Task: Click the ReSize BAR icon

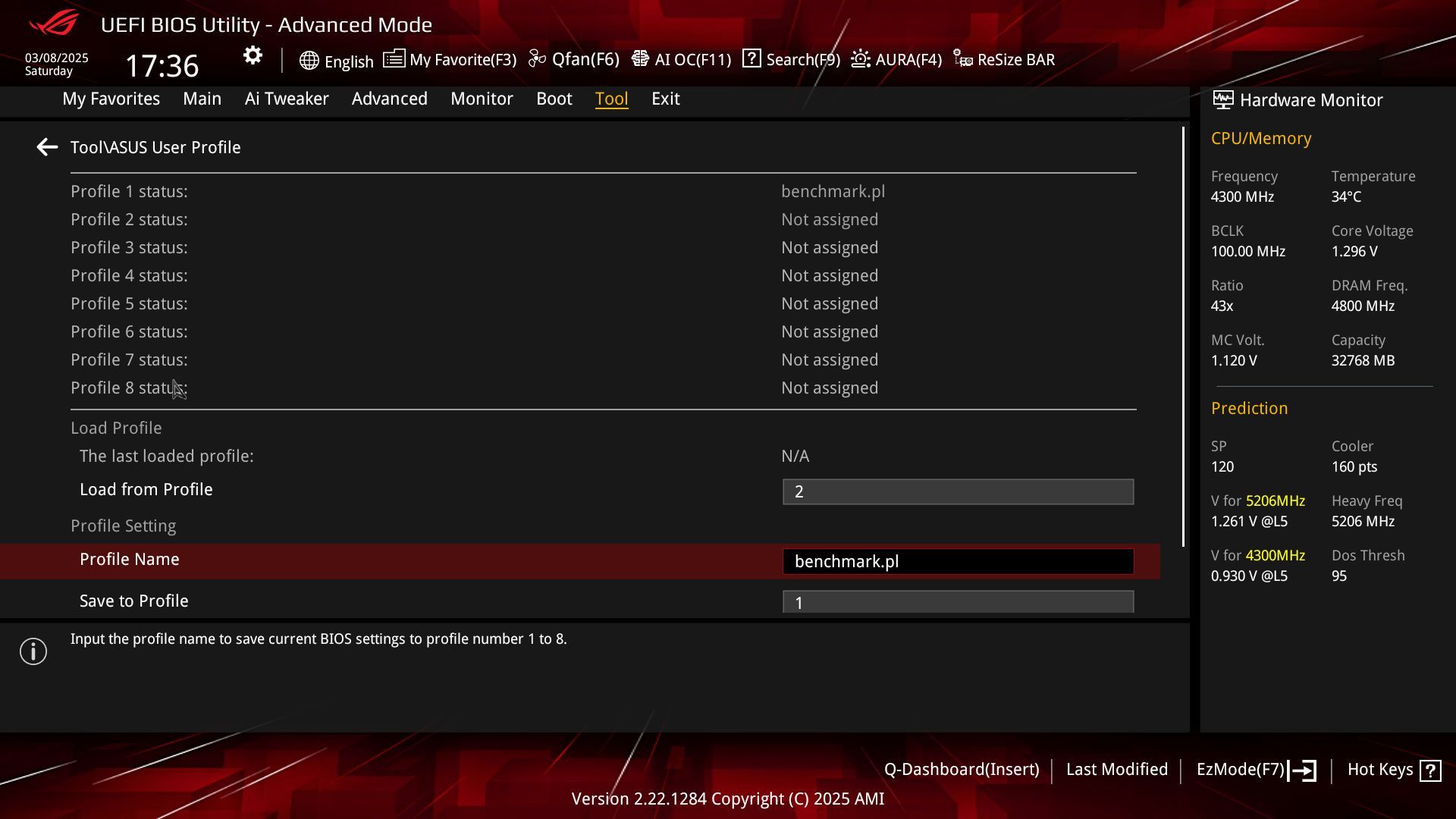Action: click(x=962, y=59)
